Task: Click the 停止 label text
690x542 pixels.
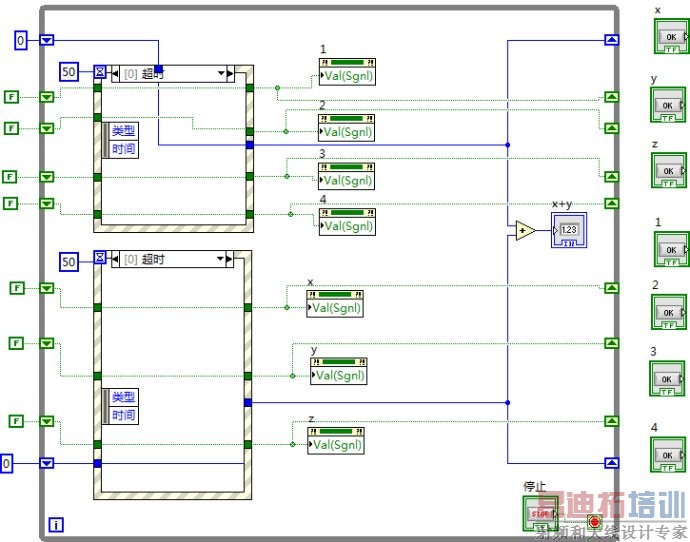Action: 535,487
